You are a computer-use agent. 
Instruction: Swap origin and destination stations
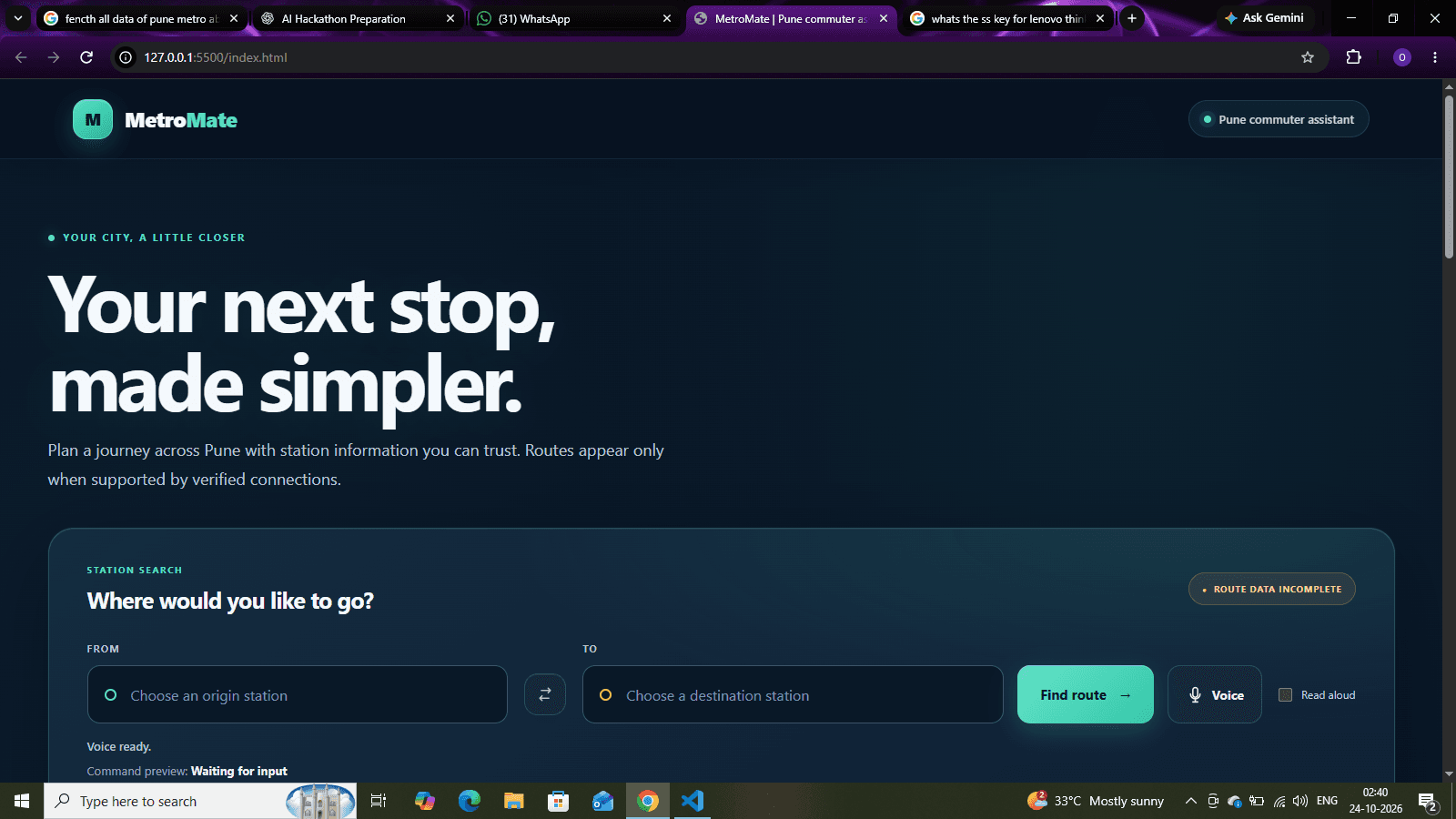coord(545,694)
